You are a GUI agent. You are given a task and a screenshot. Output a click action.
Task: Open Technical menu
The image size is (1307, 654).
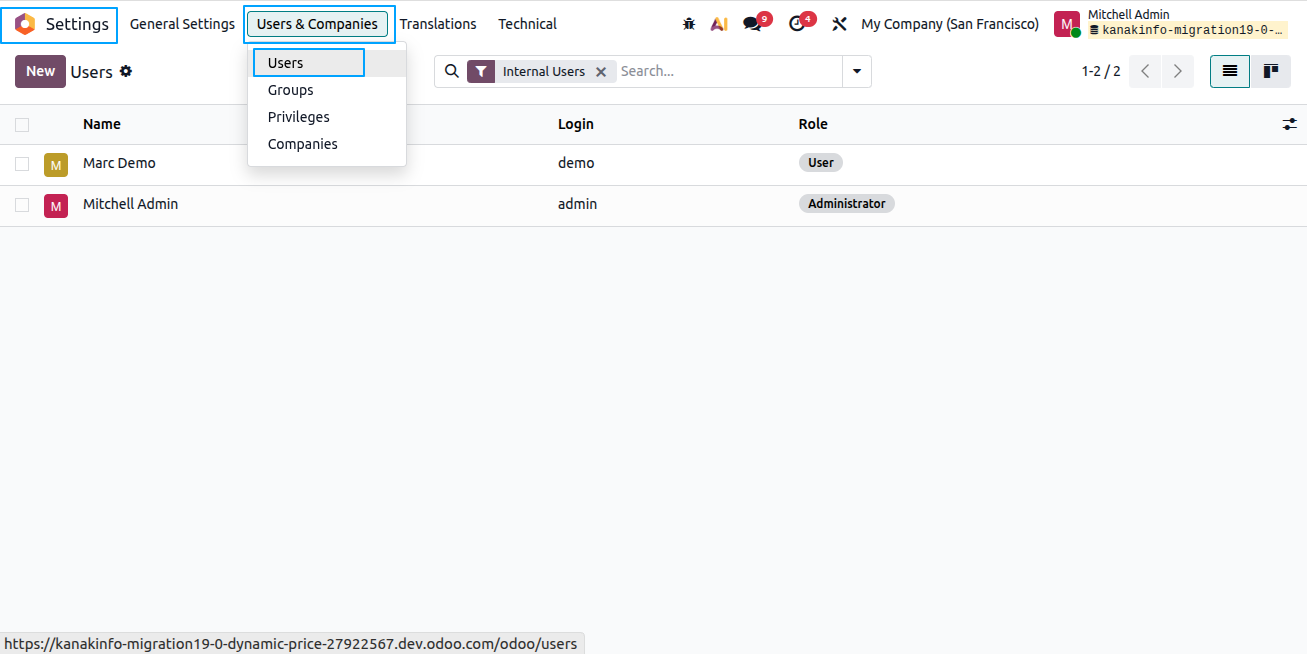coord(527,24)
